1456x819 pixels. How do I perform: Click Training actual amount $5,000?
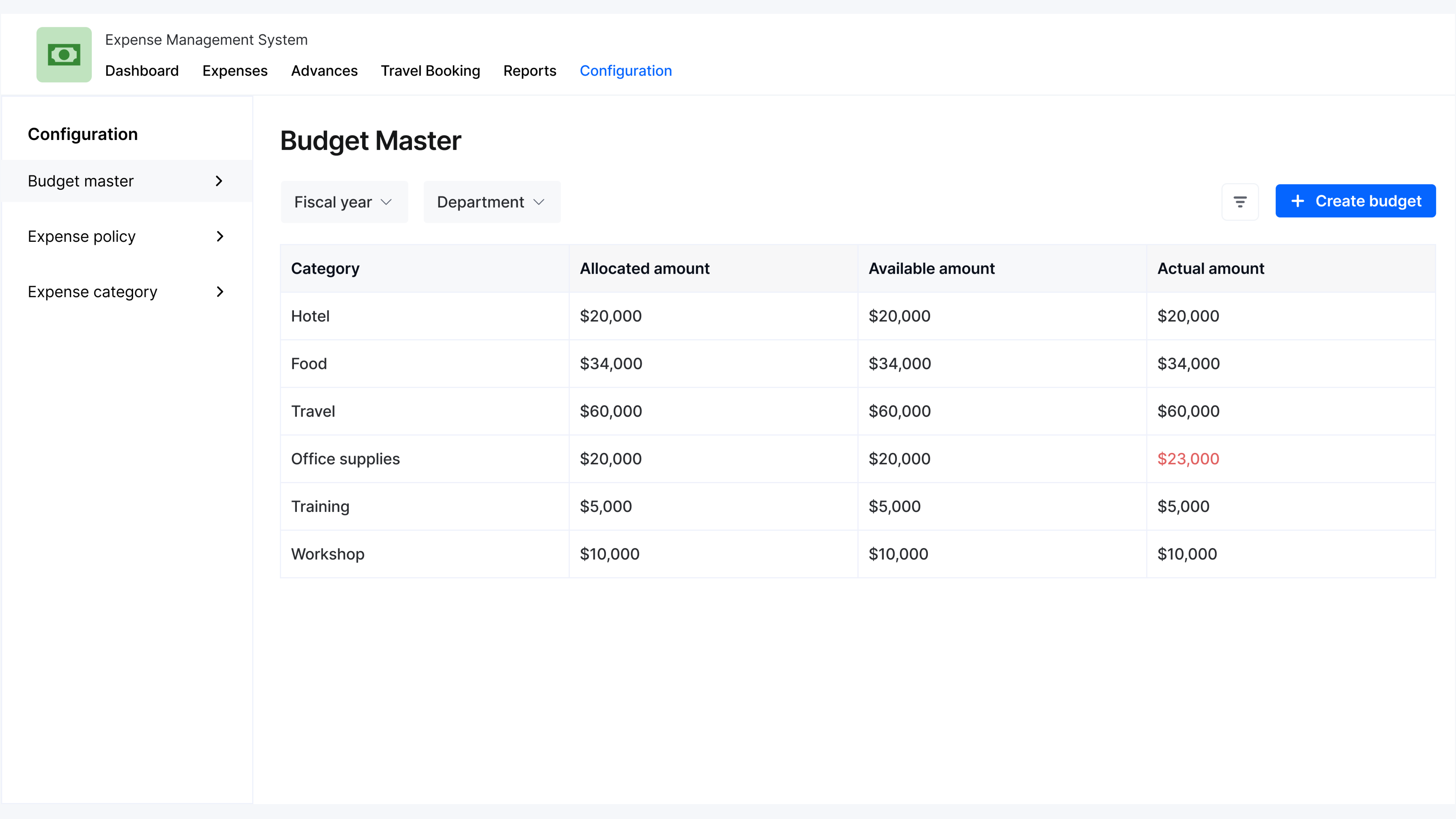point(1184,506)
